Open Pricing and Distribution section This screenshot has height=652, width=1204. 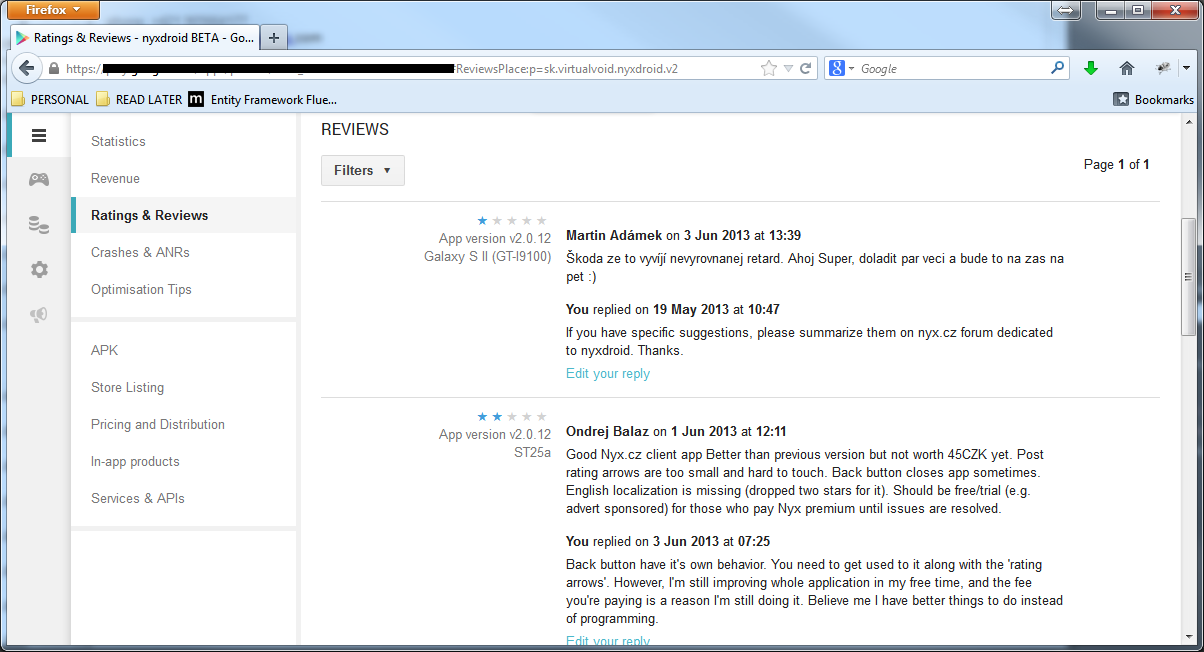[x=158, y=424]
